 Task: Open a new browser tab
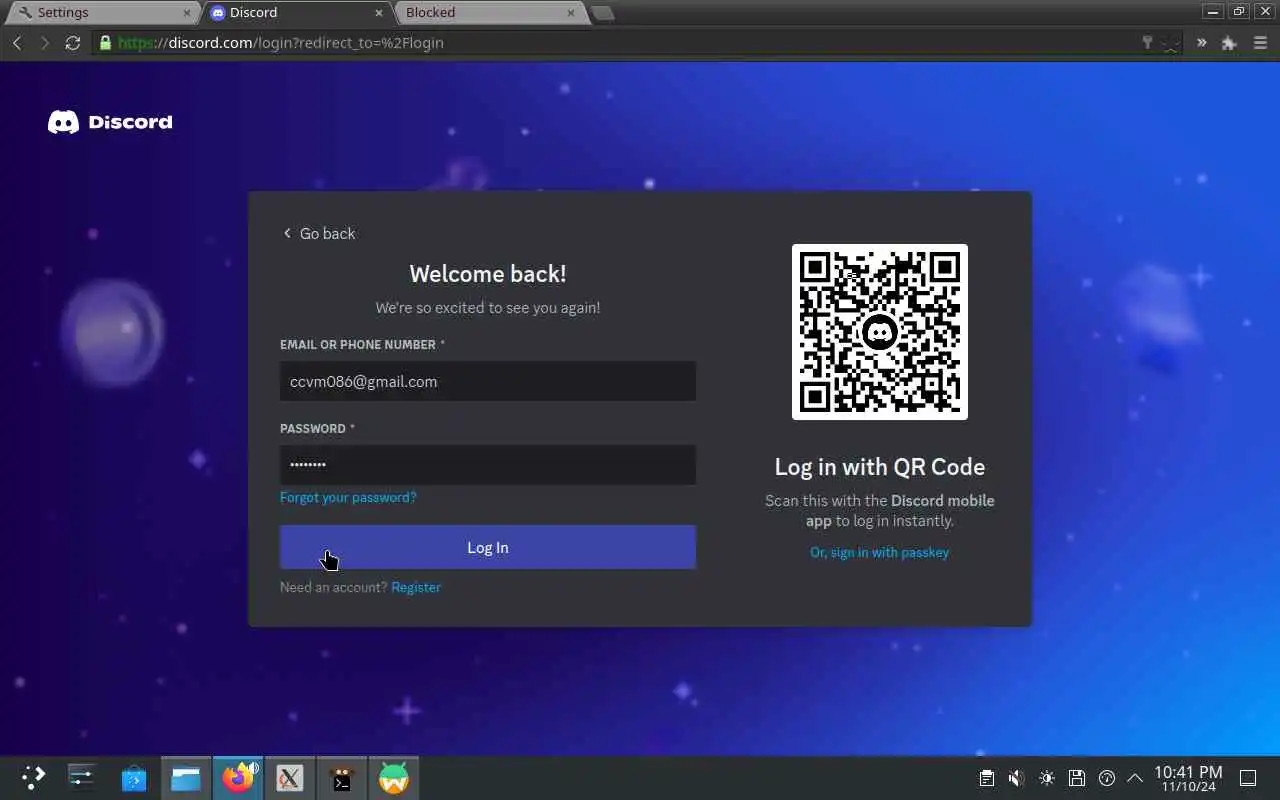point(602,13)
